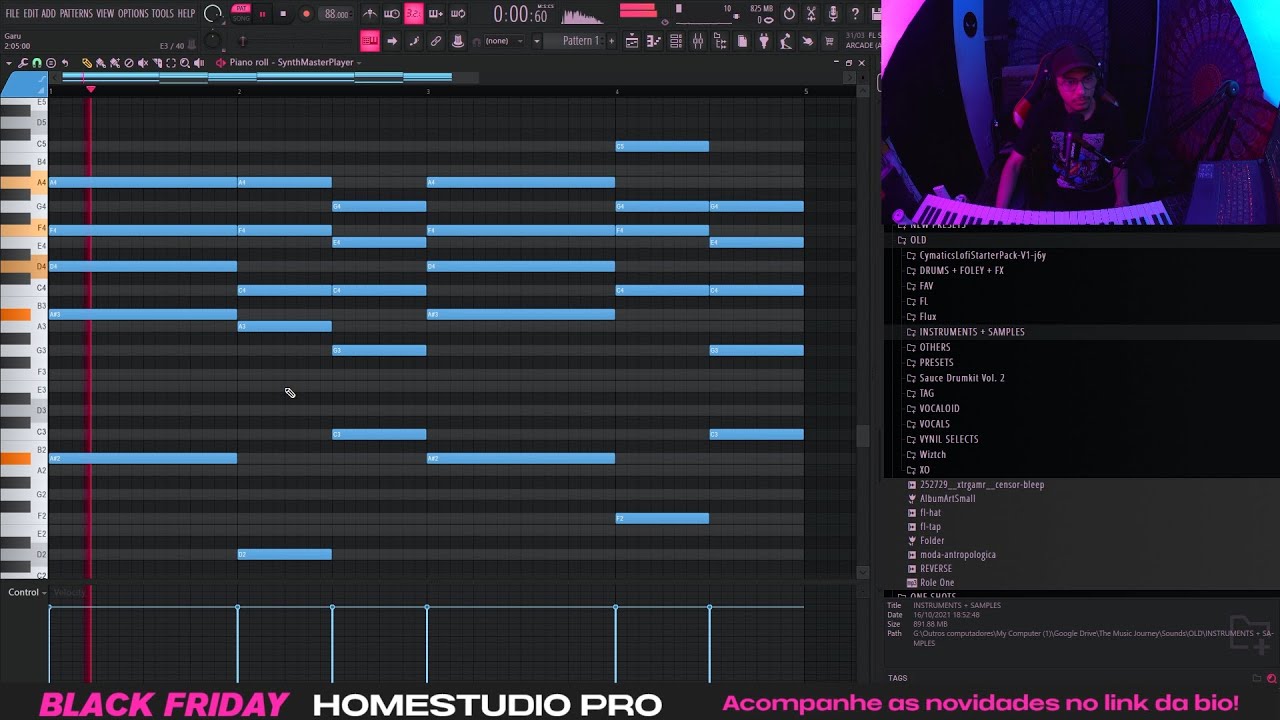Click the C5 note in piano roll
Screen dimensions: 1280x720
(662, 146)
